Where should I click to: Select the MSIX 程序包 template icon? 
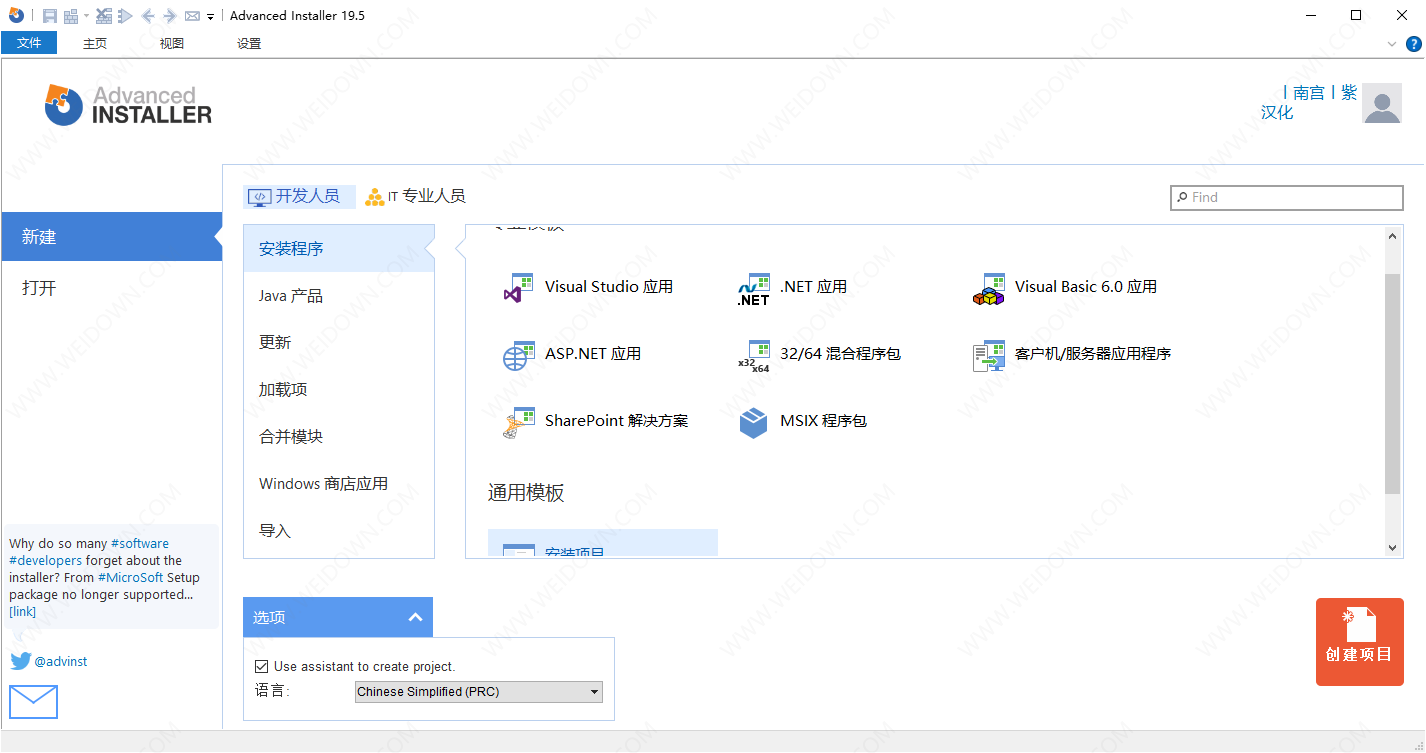754,423
